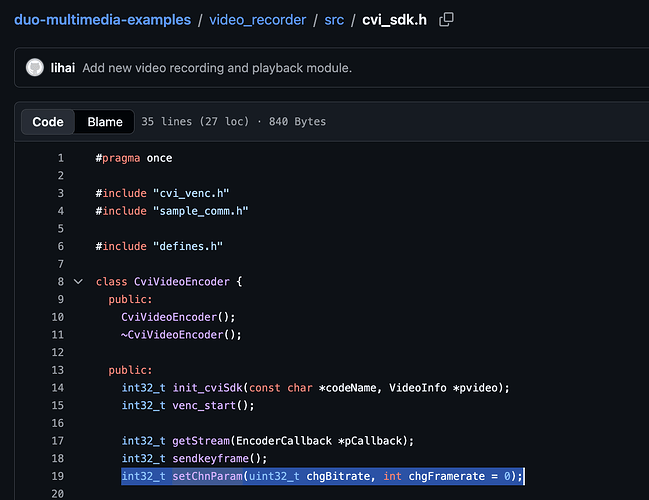Navigate to the src folder breadcrumb
The width and height of the screenshot is (649, 500).
click(x=334, y=19)
